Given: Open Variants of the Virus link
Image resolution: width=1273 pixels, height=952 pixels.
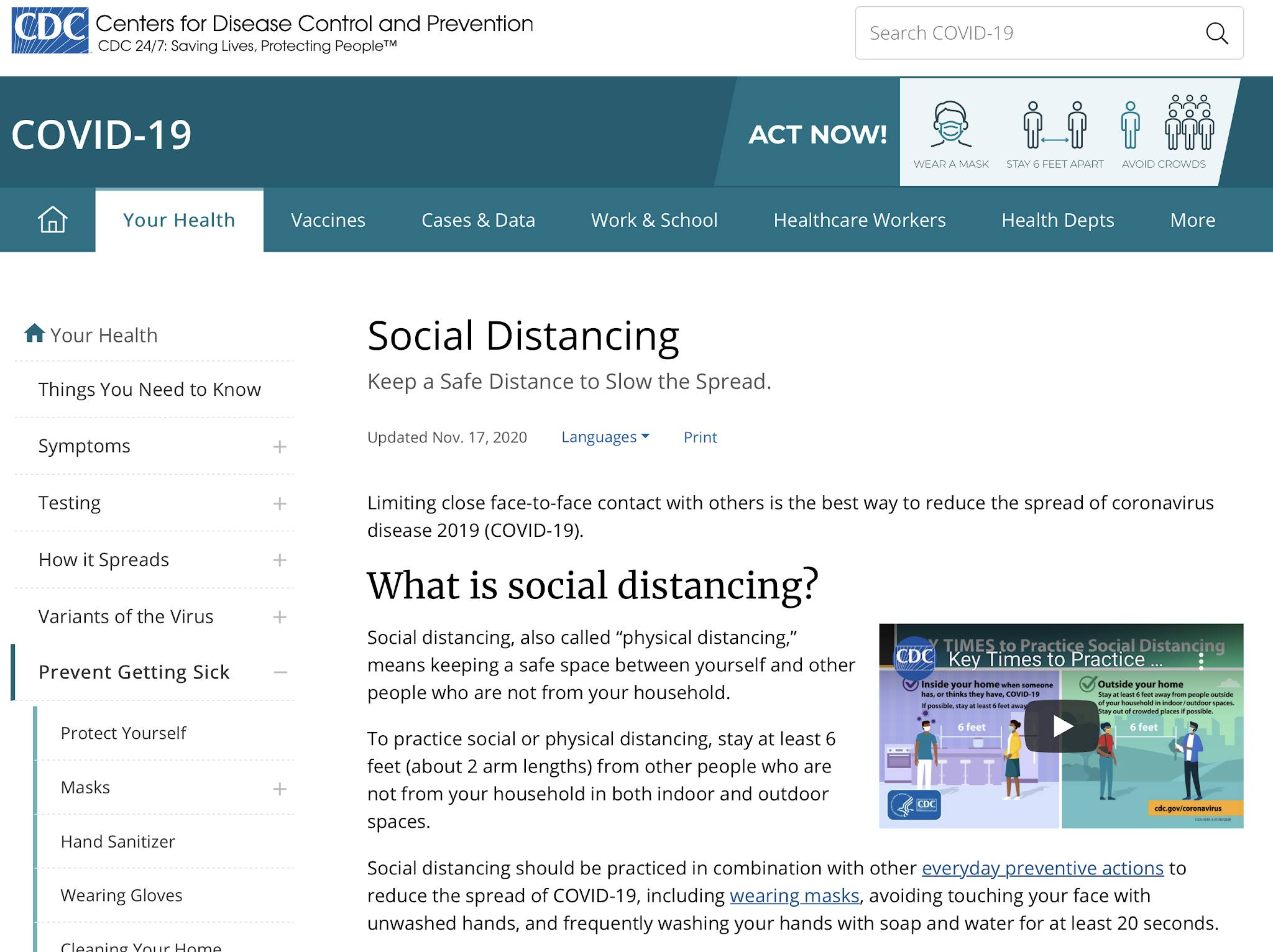Looking at the screenshot, I should click(x=126, y=616).
